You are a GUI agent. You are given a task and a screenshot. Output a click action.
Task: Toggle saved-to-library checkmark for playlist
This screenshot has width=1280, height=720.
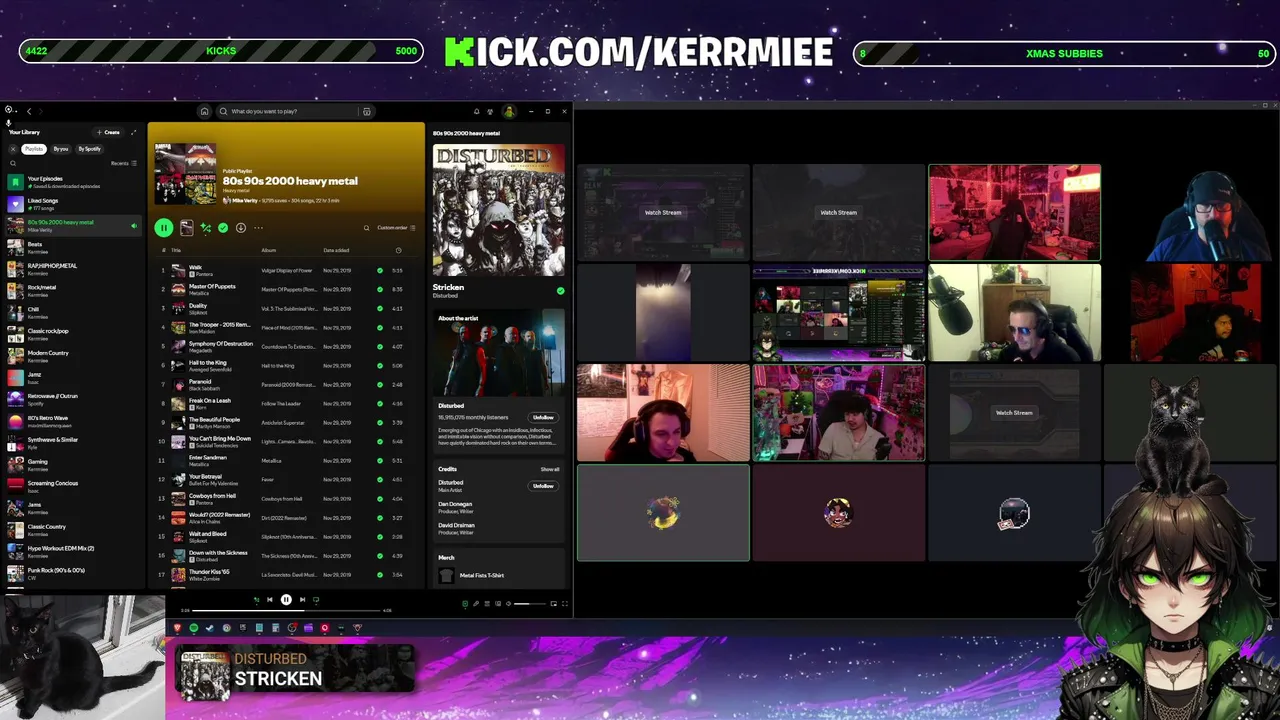(x=223, y=228)
